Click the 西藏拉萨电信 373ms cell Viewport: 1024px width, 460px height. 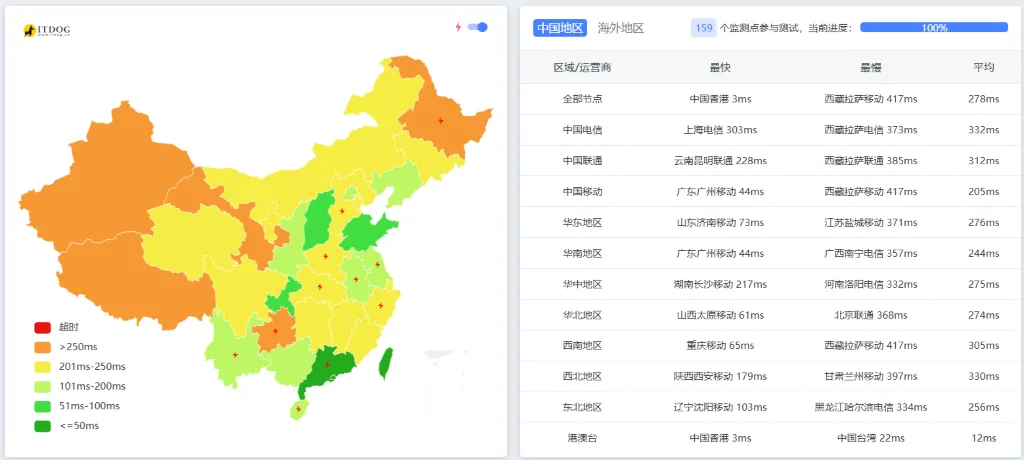tap(871, 130)
